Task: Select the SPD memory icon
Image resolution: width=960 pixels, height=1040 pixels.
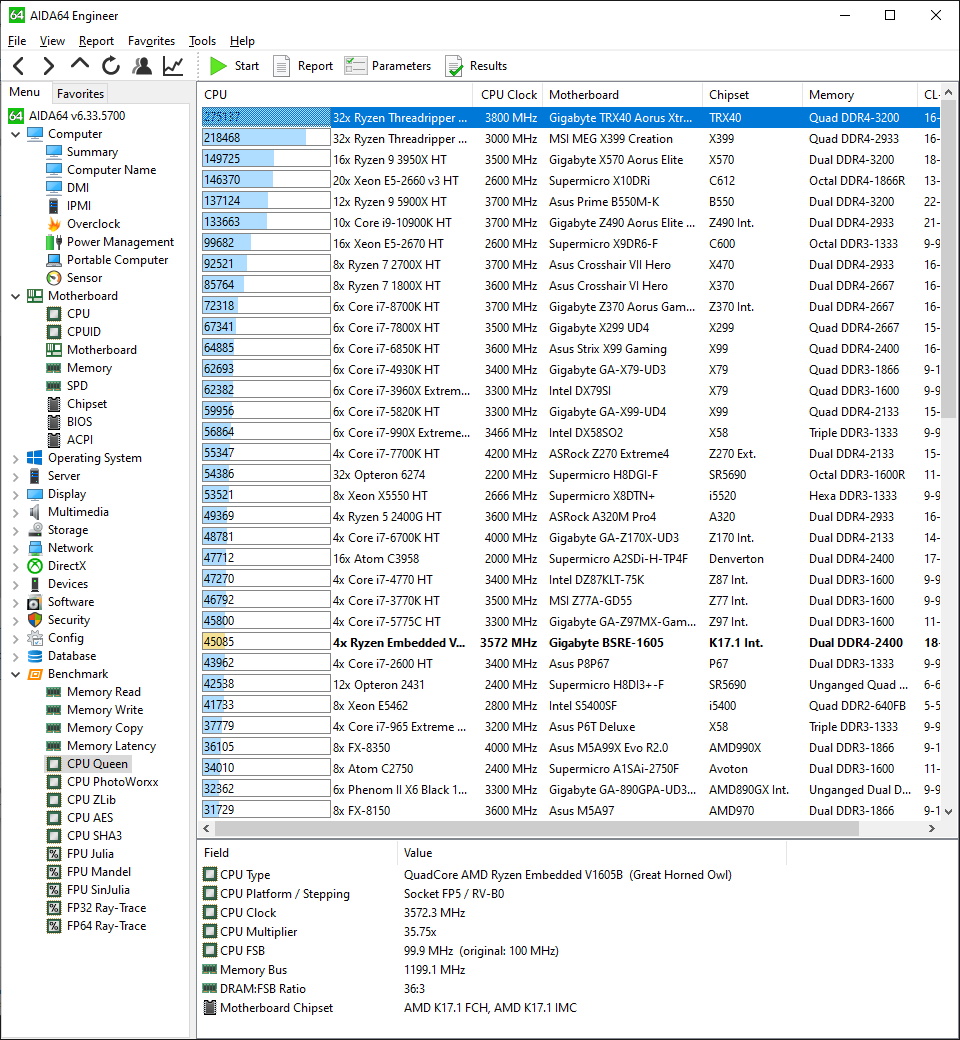Action: pos(54,385)
